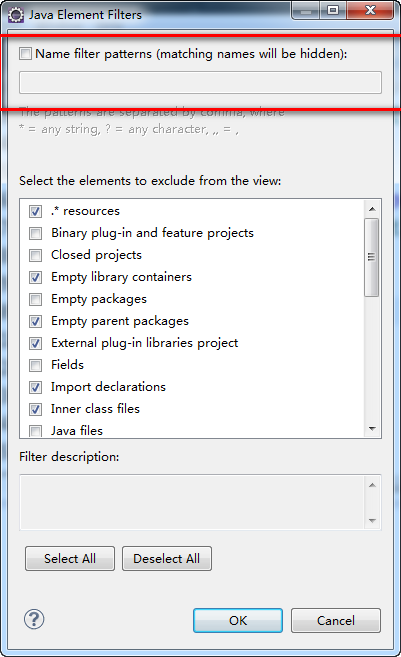Select 'Empty parent packages' row text
Image resolution: width=401 pixels, height=657 pixels.
120,321
